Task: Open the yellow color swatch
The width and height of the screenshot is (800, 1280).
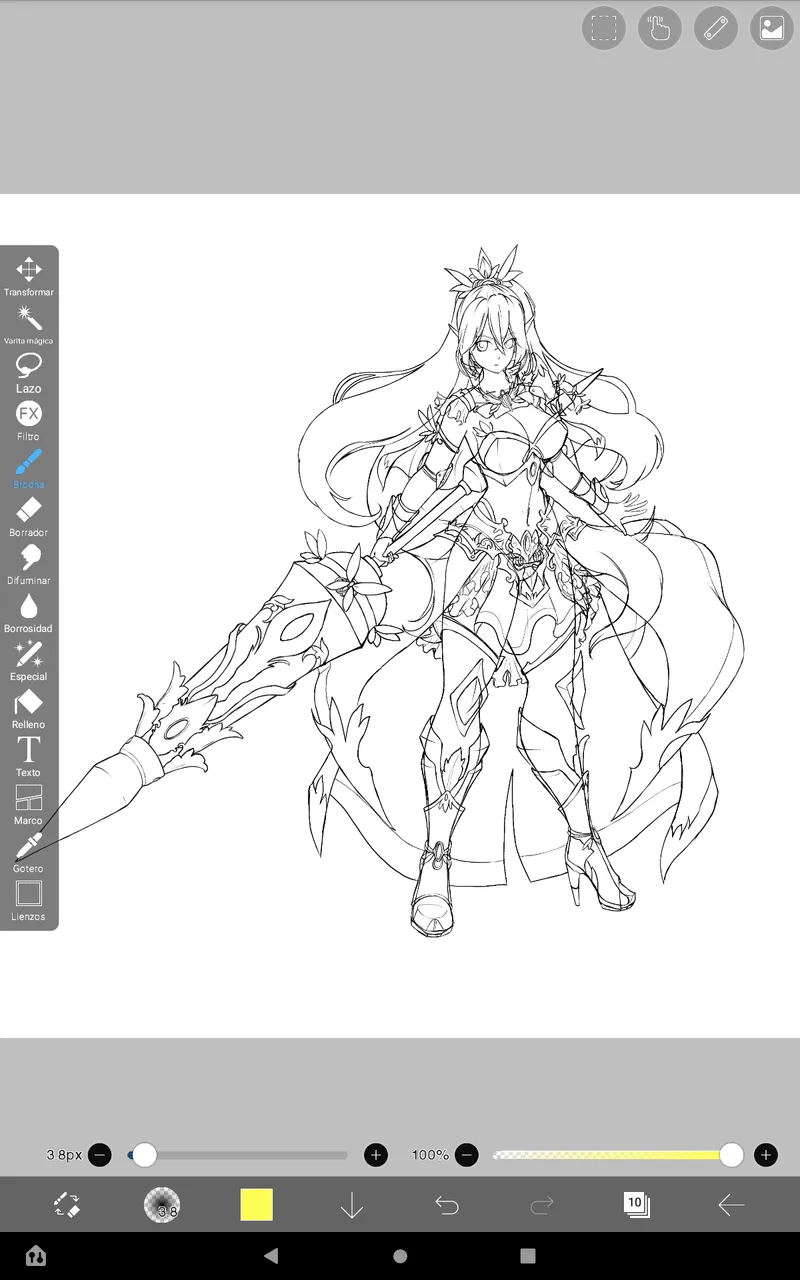Action: click(x=257, y=1205)
